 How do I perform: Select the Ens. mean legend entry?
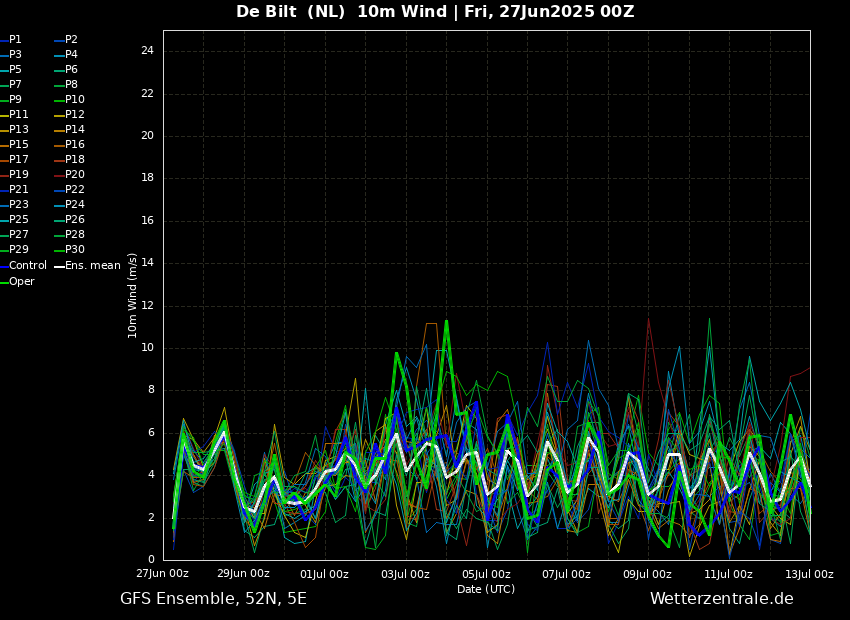(92, 266)
